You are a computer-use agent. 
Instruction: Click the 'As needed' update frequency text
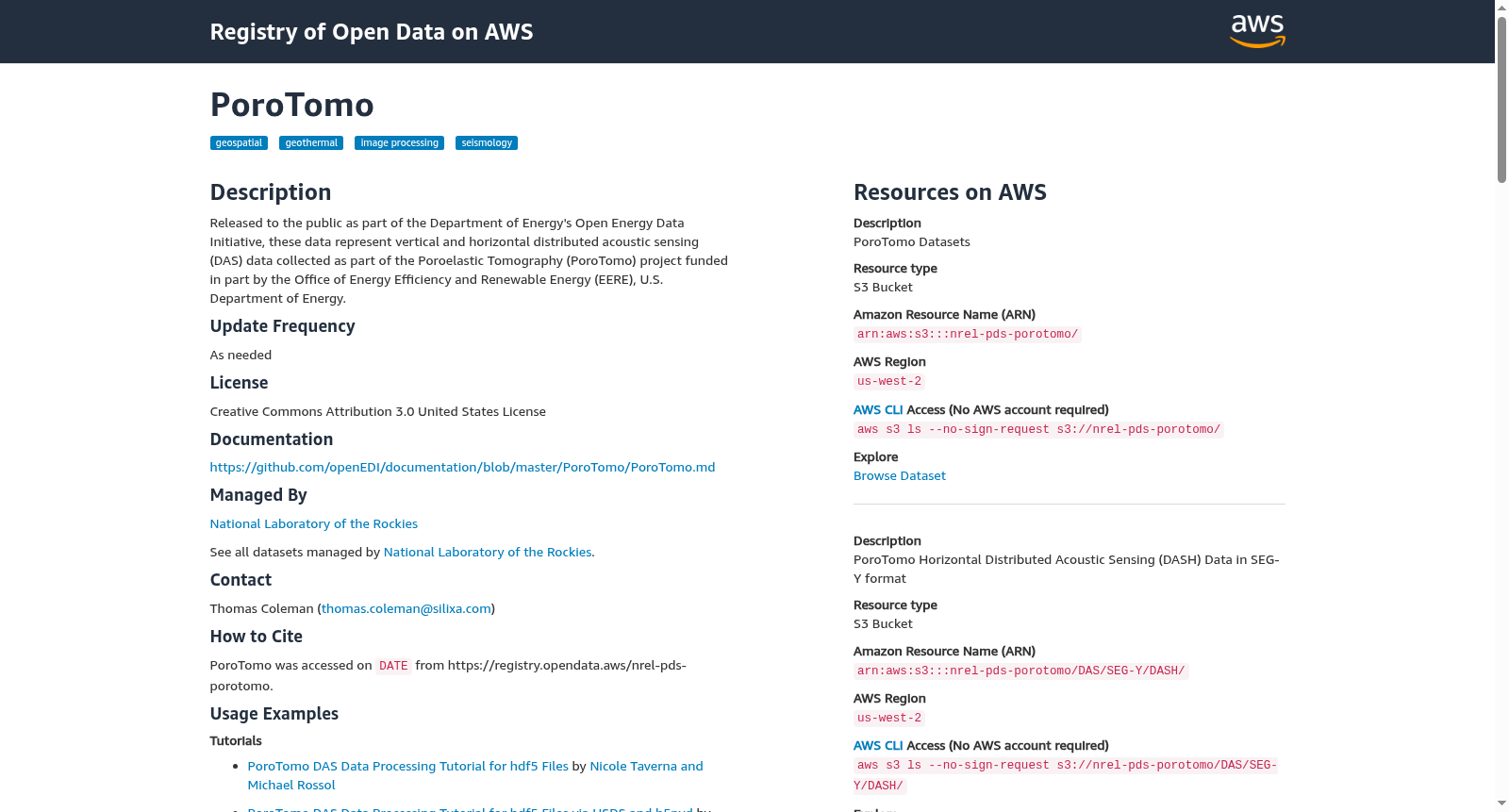pyautogui.click(x=240, y=355)
